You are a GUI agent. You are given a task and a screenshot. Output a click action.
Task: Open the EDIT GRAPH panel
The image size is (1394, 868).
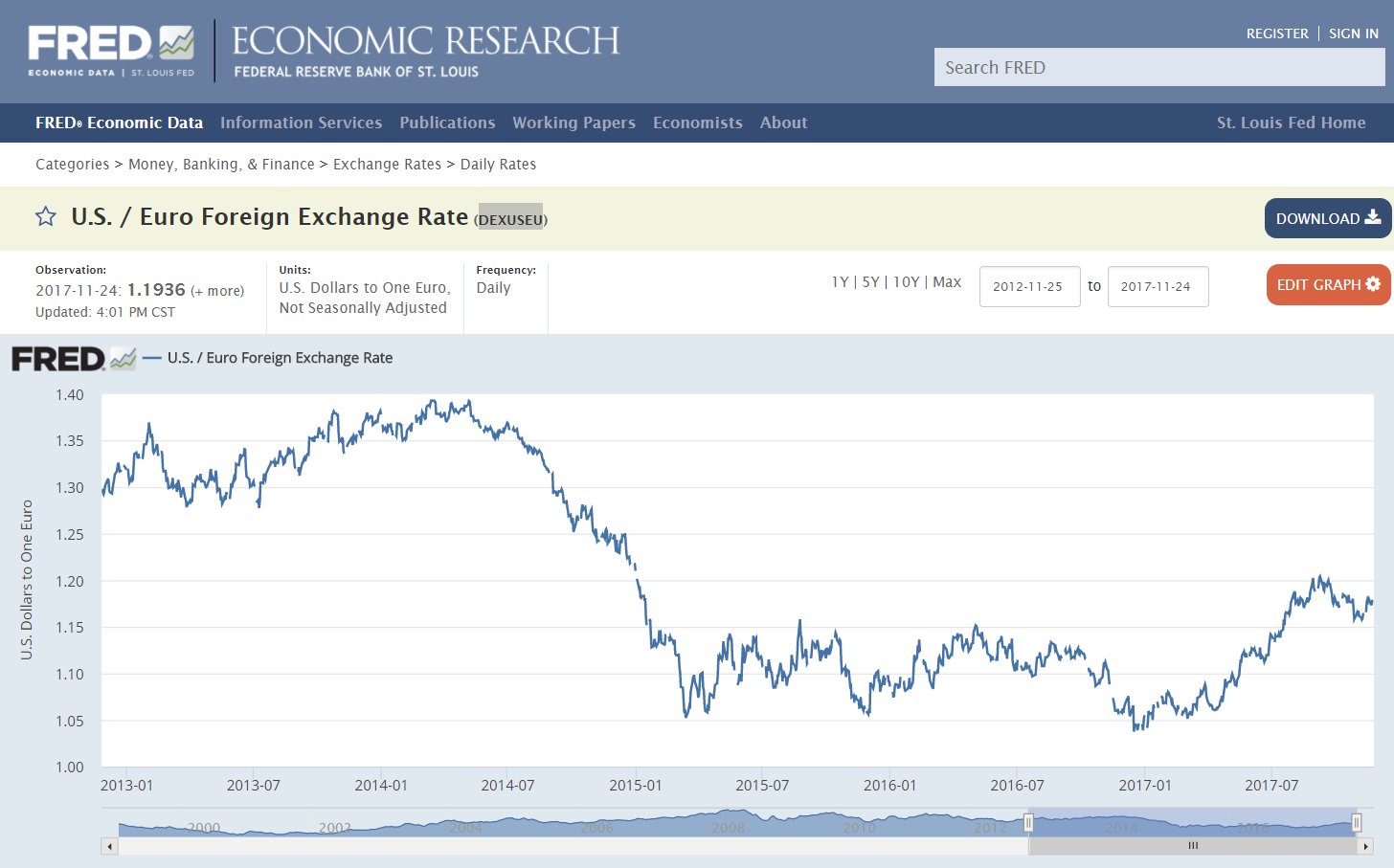coord(1327,285)
